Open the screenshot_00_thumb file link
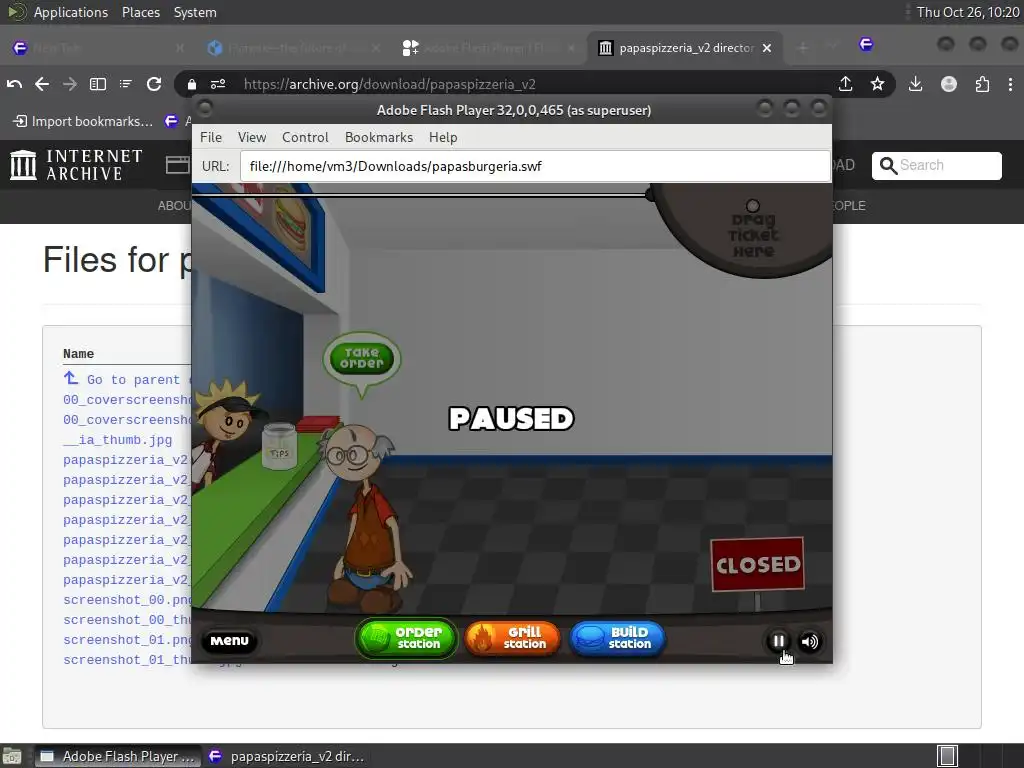The height and width of the screenshot is (768, 1024). click(127, 620)
